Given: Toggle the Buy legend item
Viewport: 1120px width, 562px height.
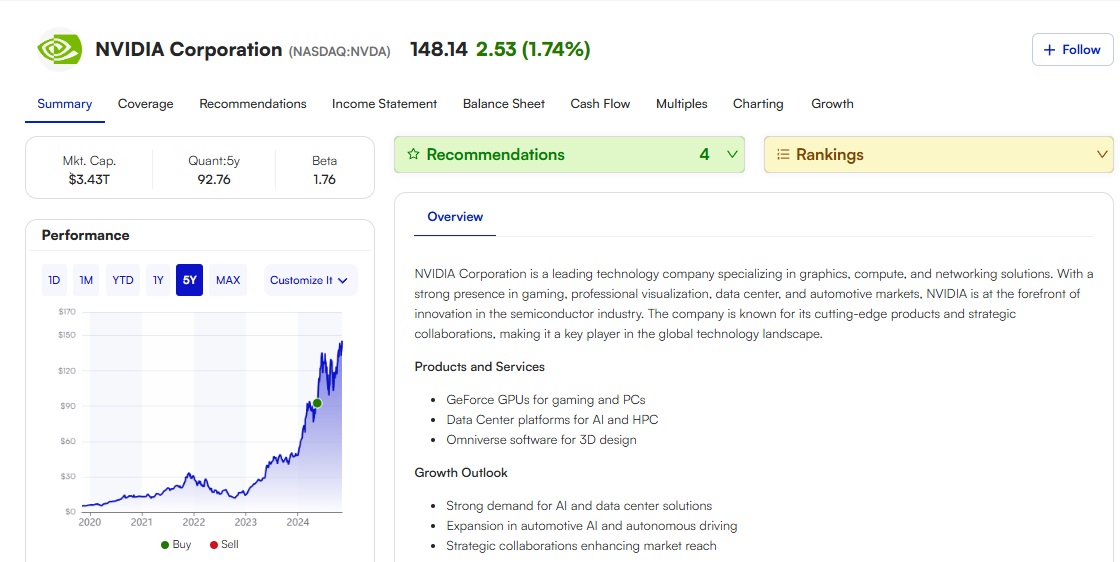Looking at the screenshot, I should point(176,545).
